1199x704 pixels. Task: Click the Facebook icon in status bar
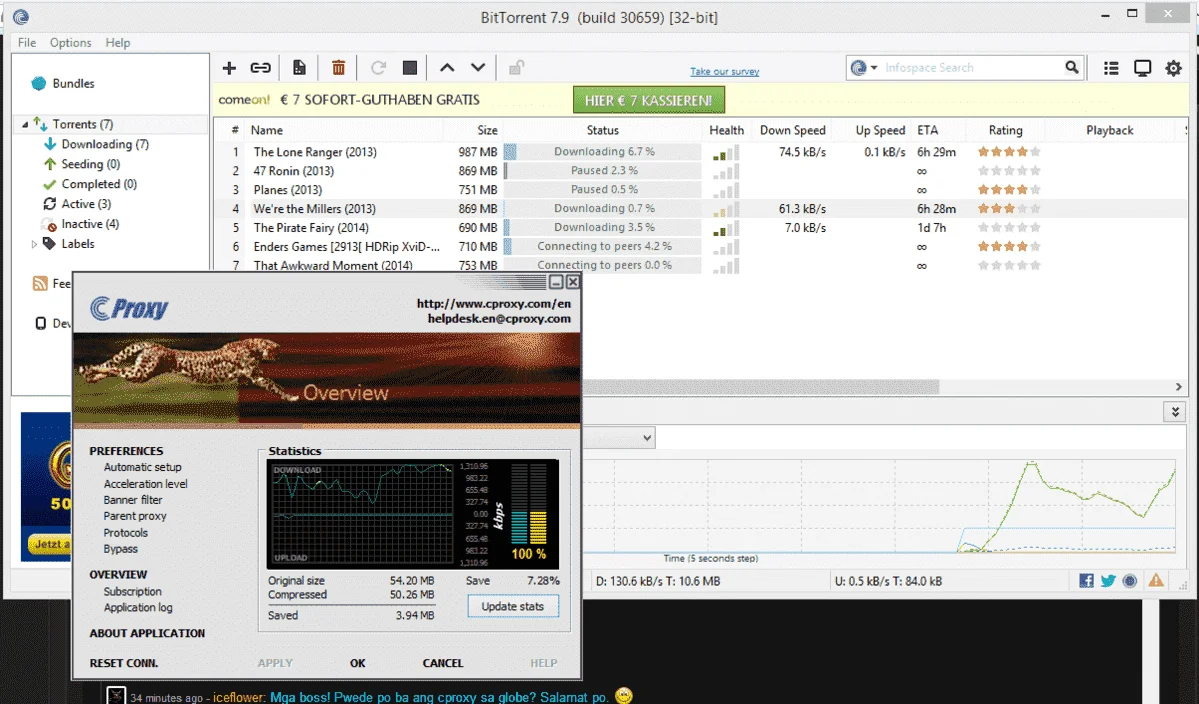click(x=1087, y=581)
